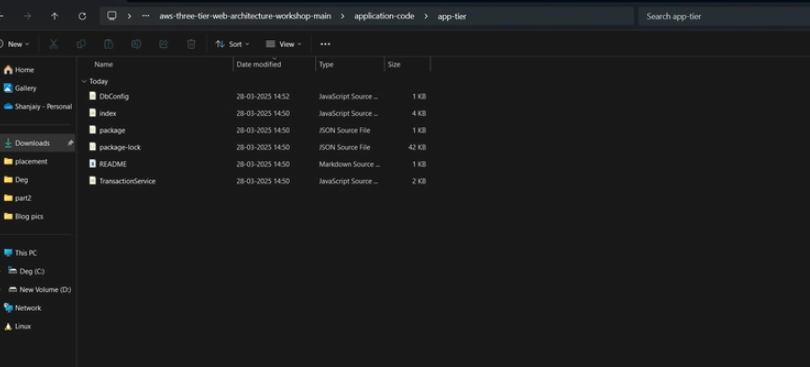Click the Rename toolbar icon
The height and width of the screenshot is (367, 810).
pyautogui.click(x=136, y=44)
